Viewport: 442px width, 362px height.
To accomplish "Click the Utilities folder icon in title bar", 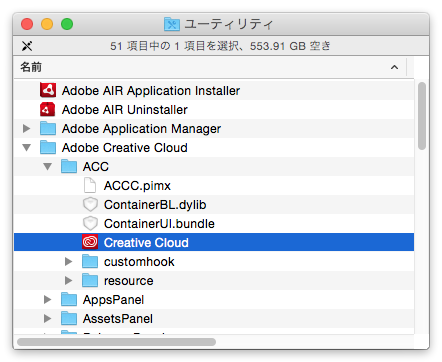I will [x=172, y=24].
